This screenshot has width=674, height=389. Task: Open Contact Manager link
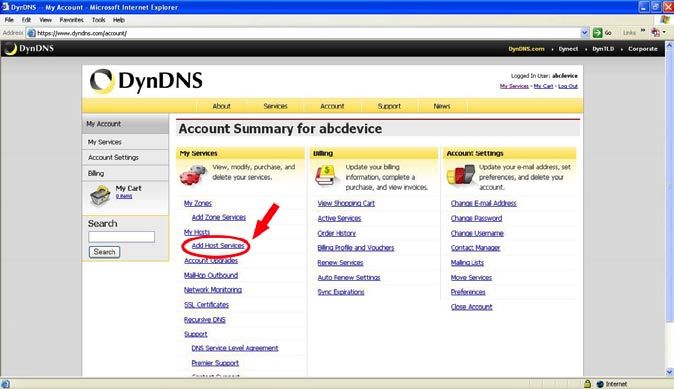pyautogui.click(x=475, y=248)
